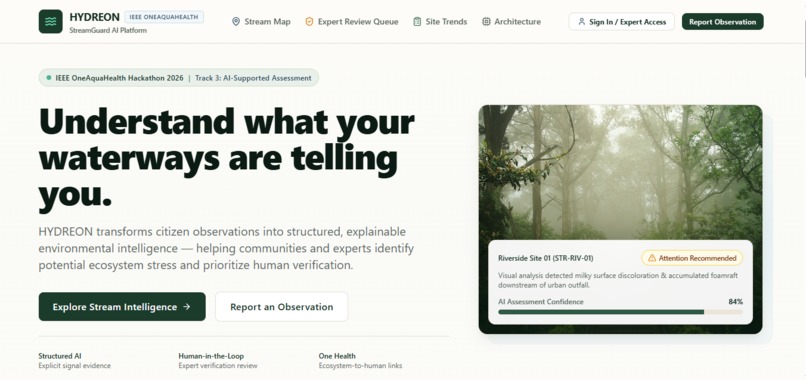This screenshot has width=806, height=380.
Task: Click the Site Trends clipboard icon
Action: point(417,22)
